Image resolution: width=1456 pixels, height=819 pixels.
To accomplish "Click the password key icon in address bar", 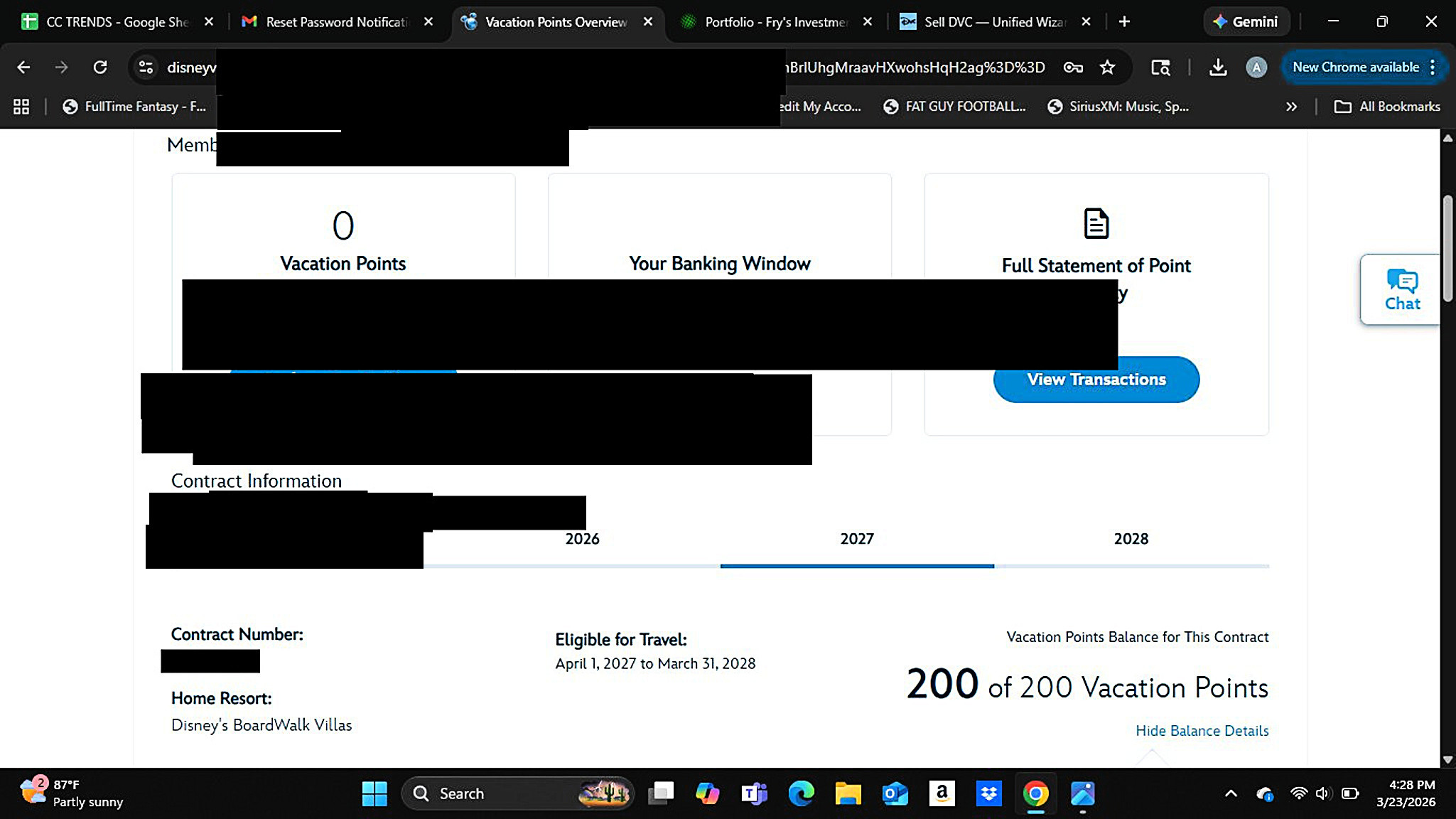I will tap(1072, 68).
